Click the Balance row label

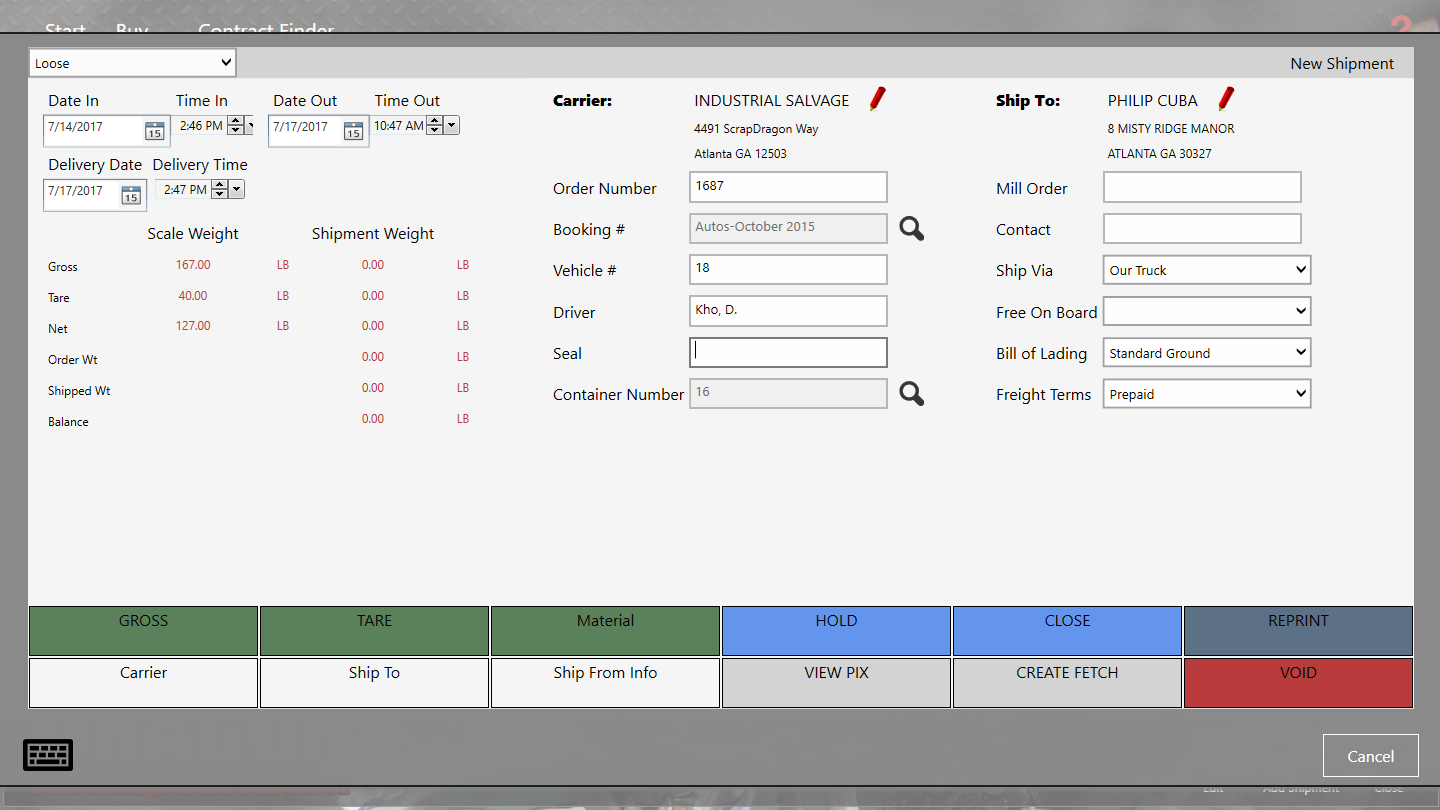[68, 422]
